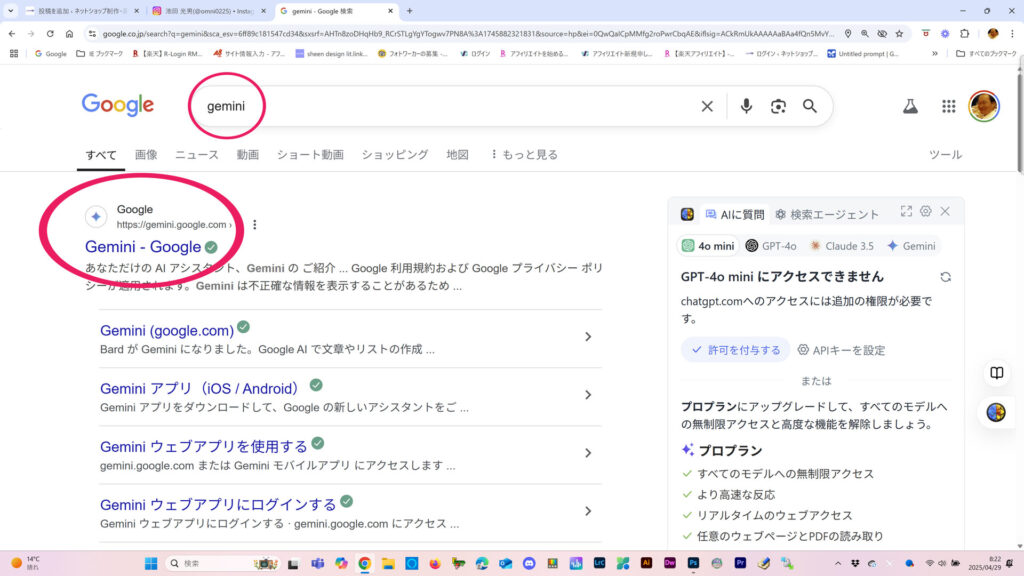Open the Windows Start menu
Viewport: 1024px width, 576px height.
pos(151,563)
